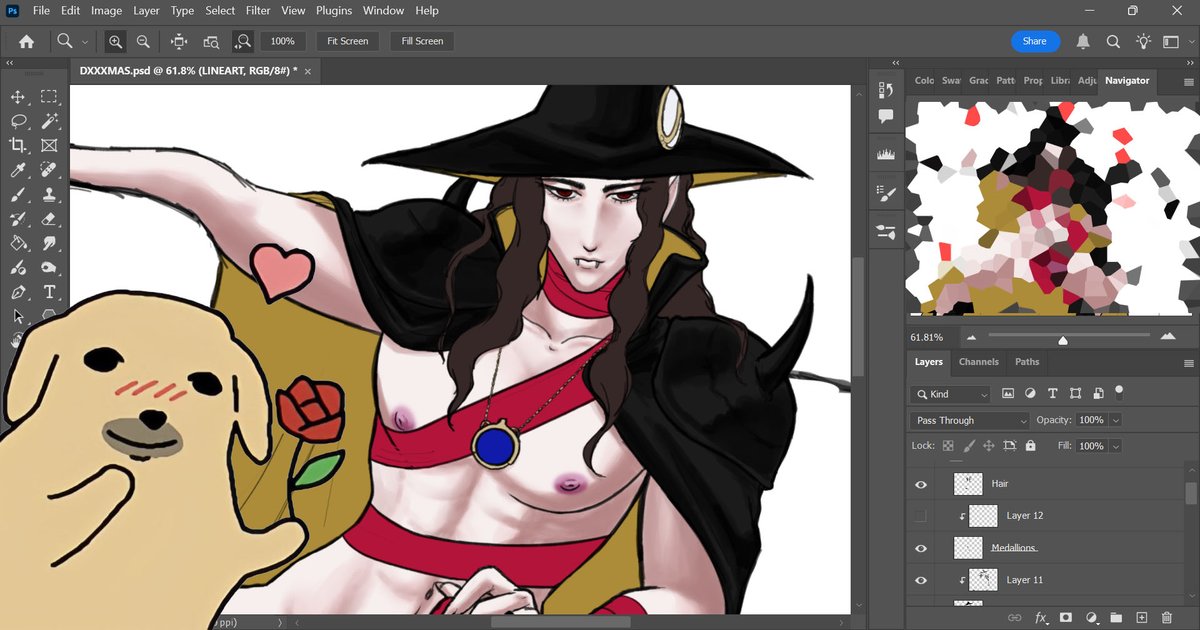Select the Paint Bucket tool

18,244
